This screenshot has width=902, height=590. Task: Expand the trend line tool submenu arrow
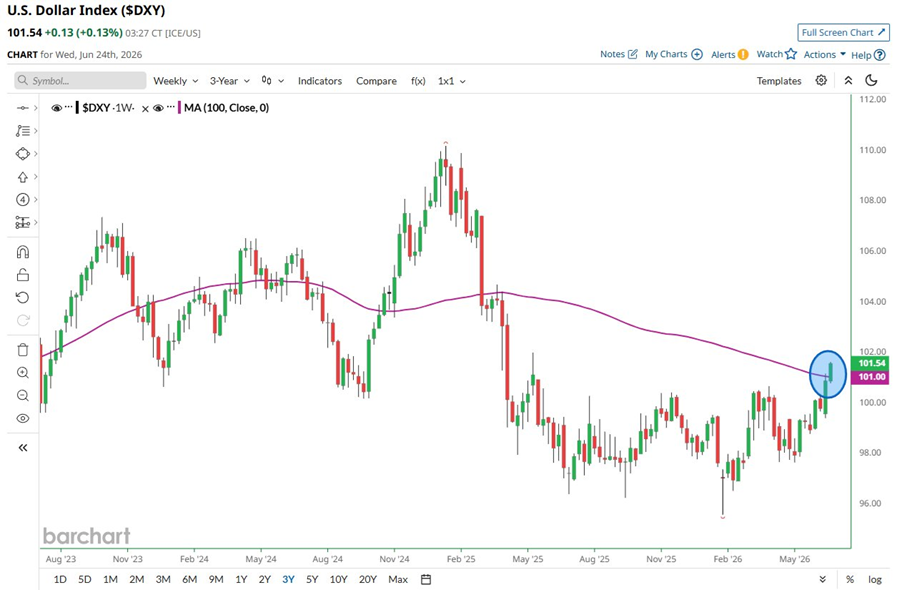coord(36,108)
